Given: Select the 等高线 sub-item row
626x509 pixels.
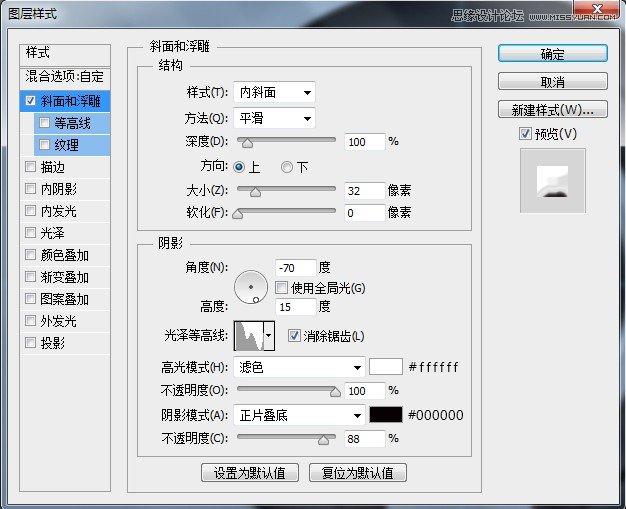Looking at the screenshot, I should click(x=72, y=123).
